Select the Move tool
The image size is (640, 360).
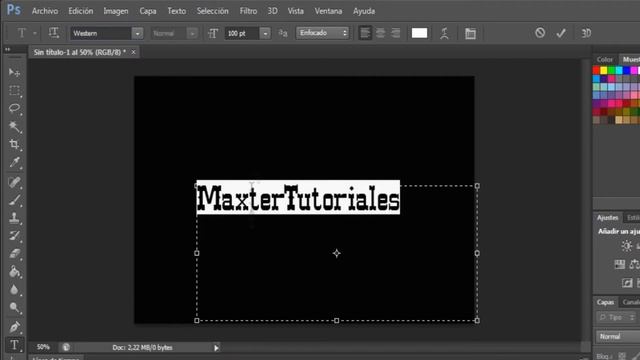(14, 73)
